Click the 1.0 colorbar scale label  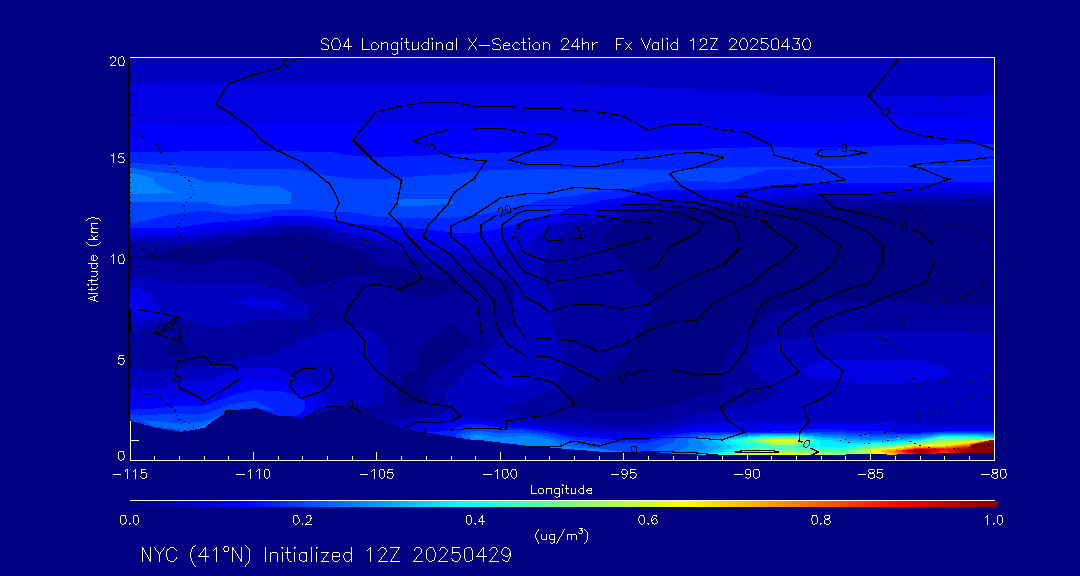994,520
